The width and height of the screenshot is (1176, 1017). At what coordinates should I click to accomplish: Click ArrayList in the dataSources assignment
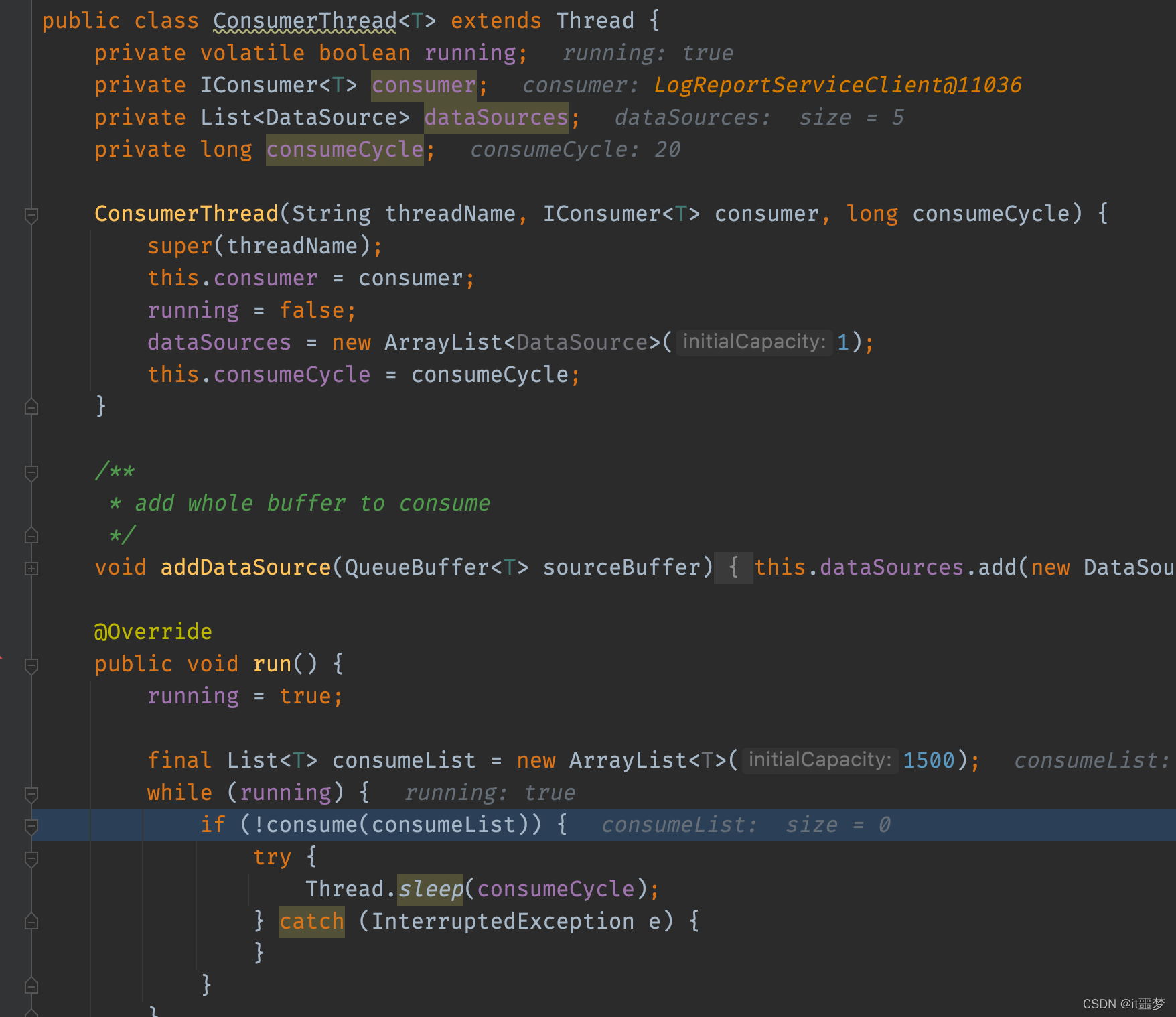pos(443,342)
